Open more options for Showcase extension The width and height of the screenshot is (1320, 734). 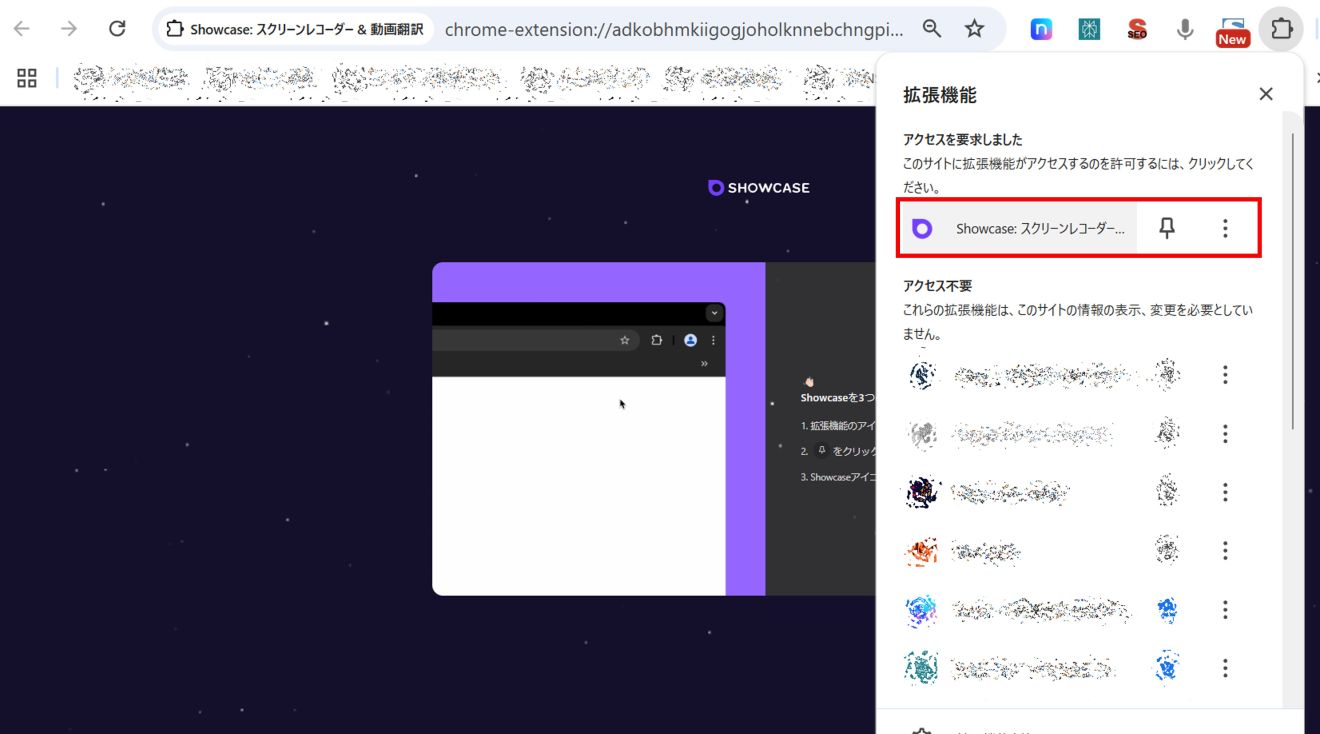[1225, 228]
